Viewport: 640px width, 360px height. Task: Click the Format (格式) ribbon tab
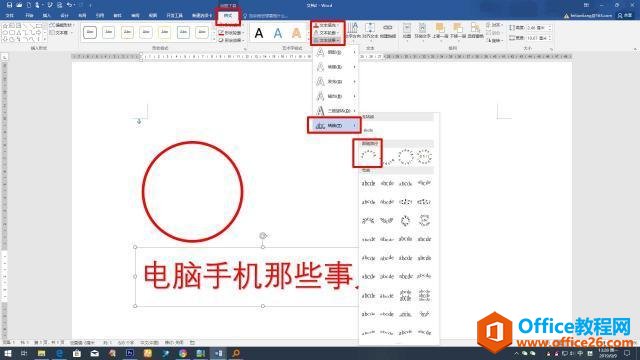tap(228, 16)
